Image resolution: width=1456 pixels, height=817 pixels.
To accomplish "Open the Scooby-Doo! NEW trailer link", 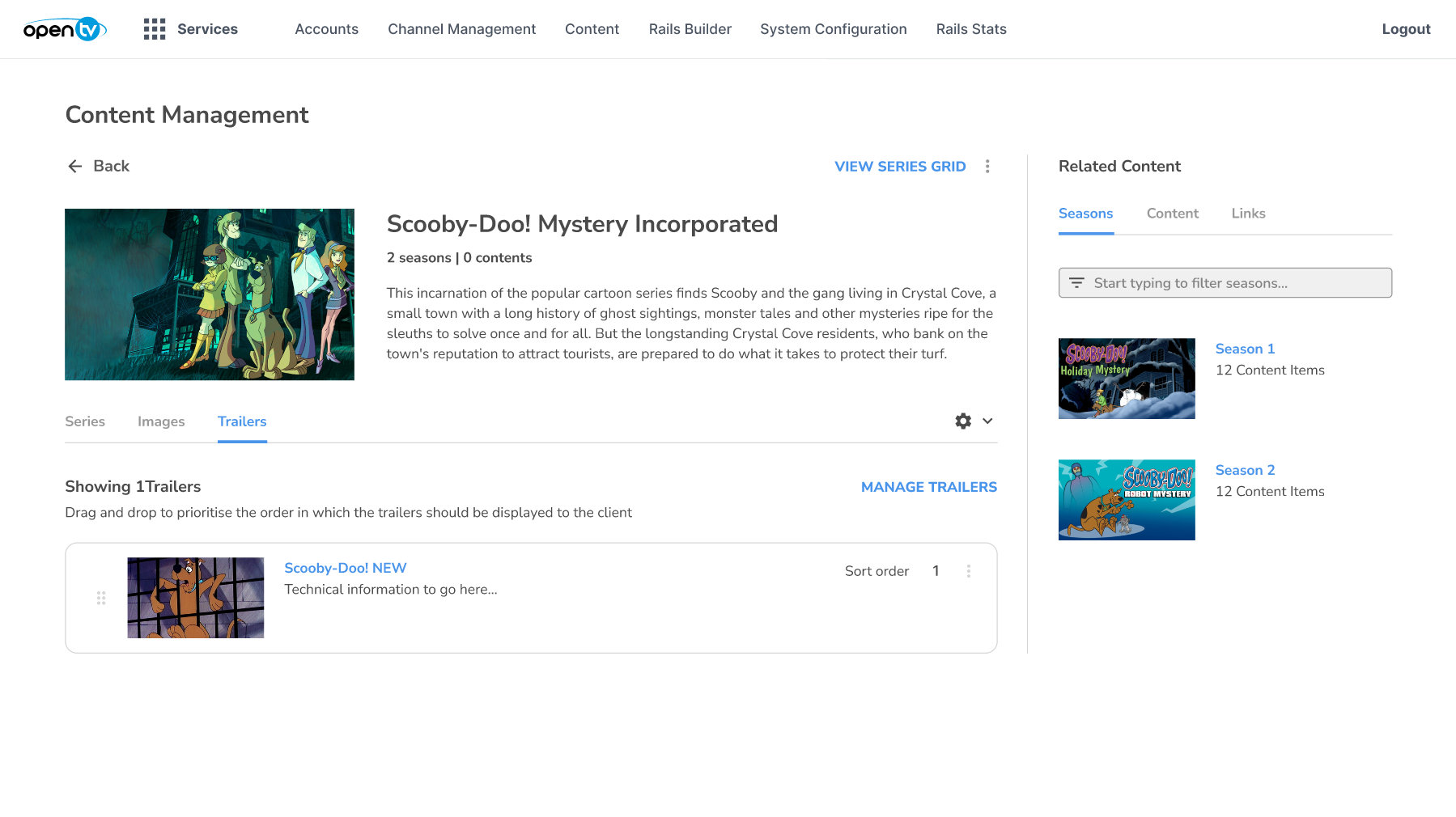I will click(x=346, y=568).
